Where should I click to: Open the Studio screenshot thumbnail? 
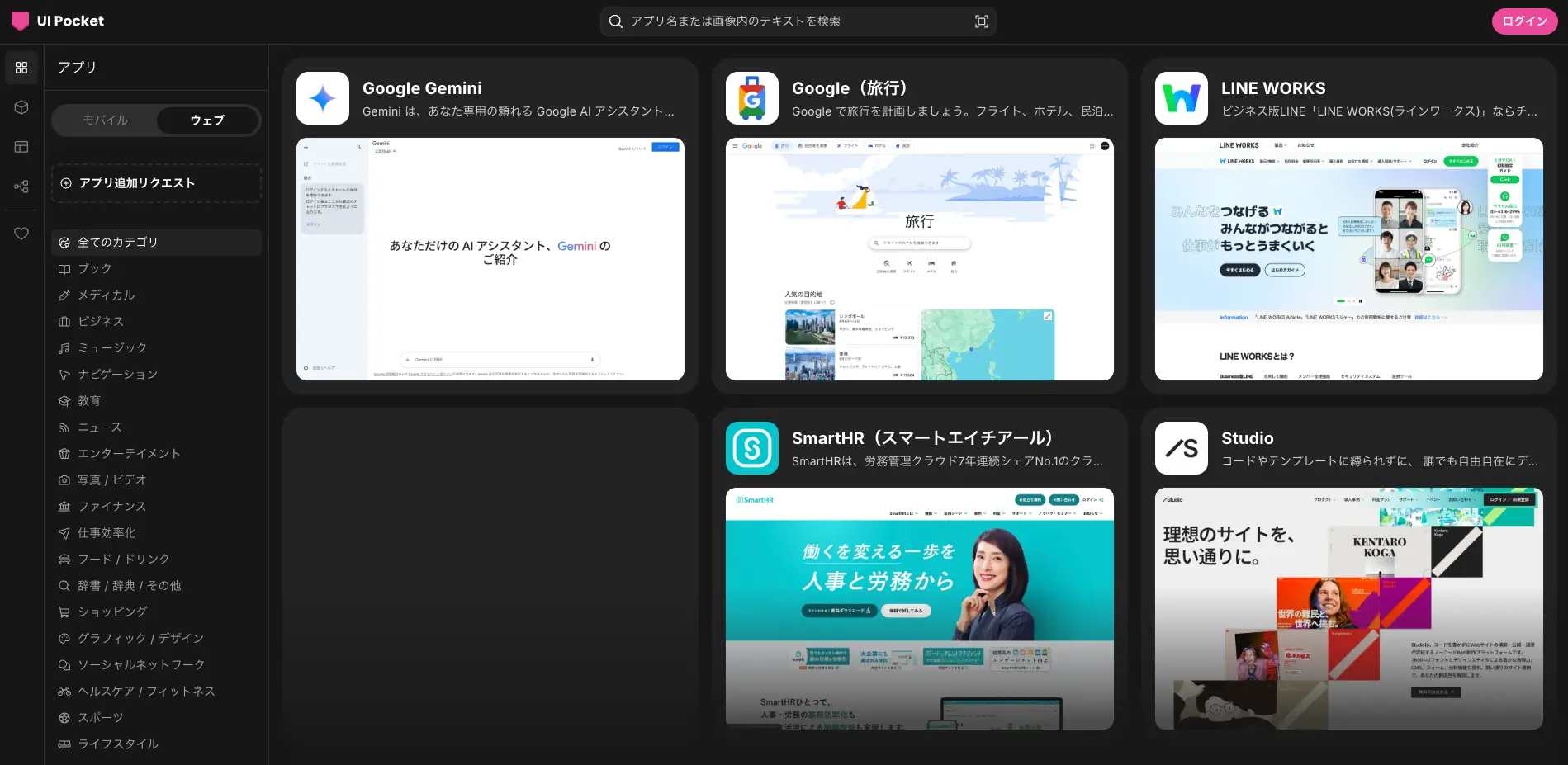click(x=1349, y=608)
